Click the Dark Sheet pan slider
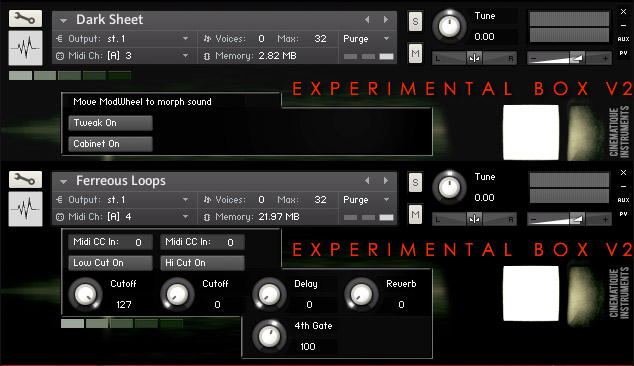 point(474,58)
